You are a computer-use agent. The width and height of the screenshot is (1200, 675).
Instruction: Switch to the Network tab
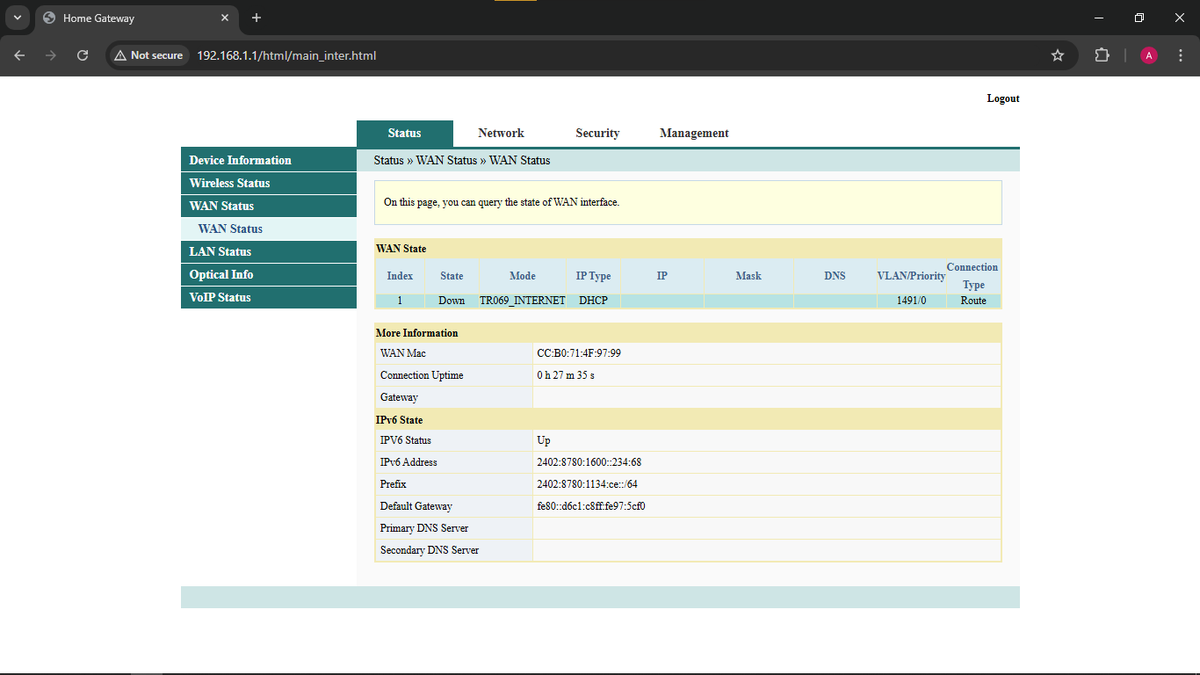click(501, 133)
